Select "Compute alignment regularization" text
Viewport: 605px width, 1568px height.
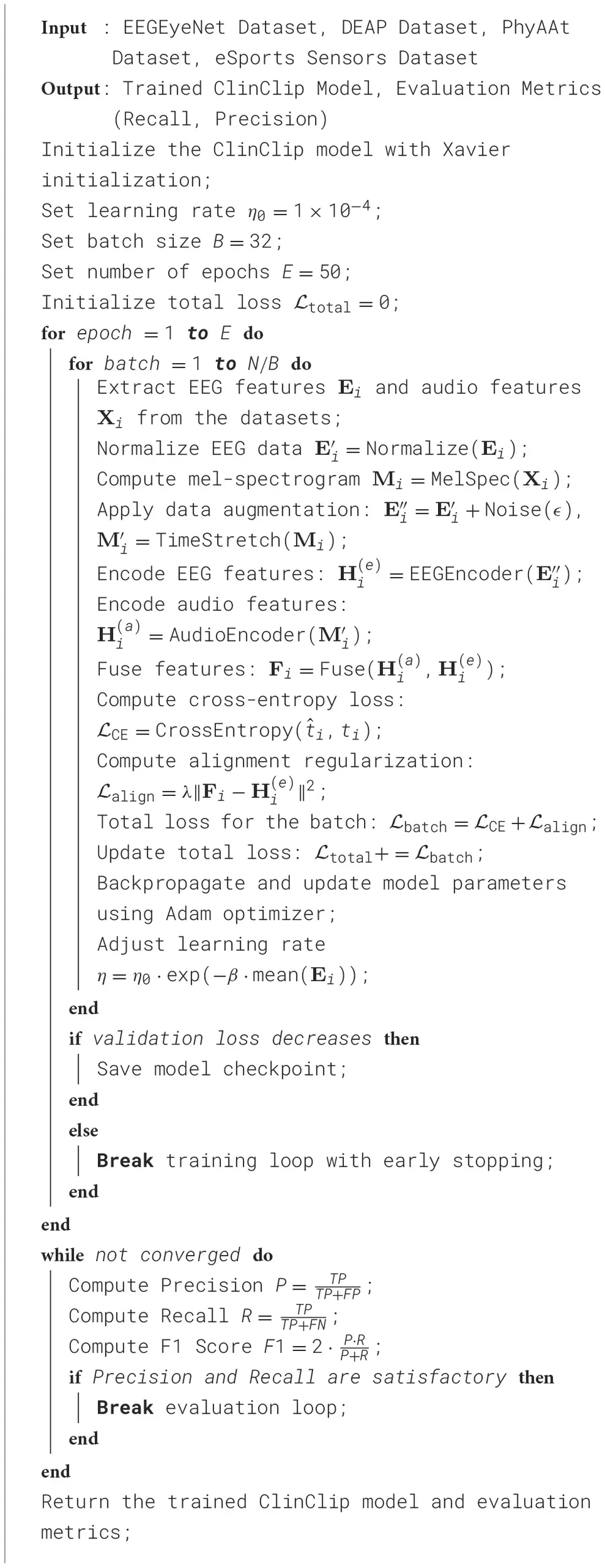(285, 761)
